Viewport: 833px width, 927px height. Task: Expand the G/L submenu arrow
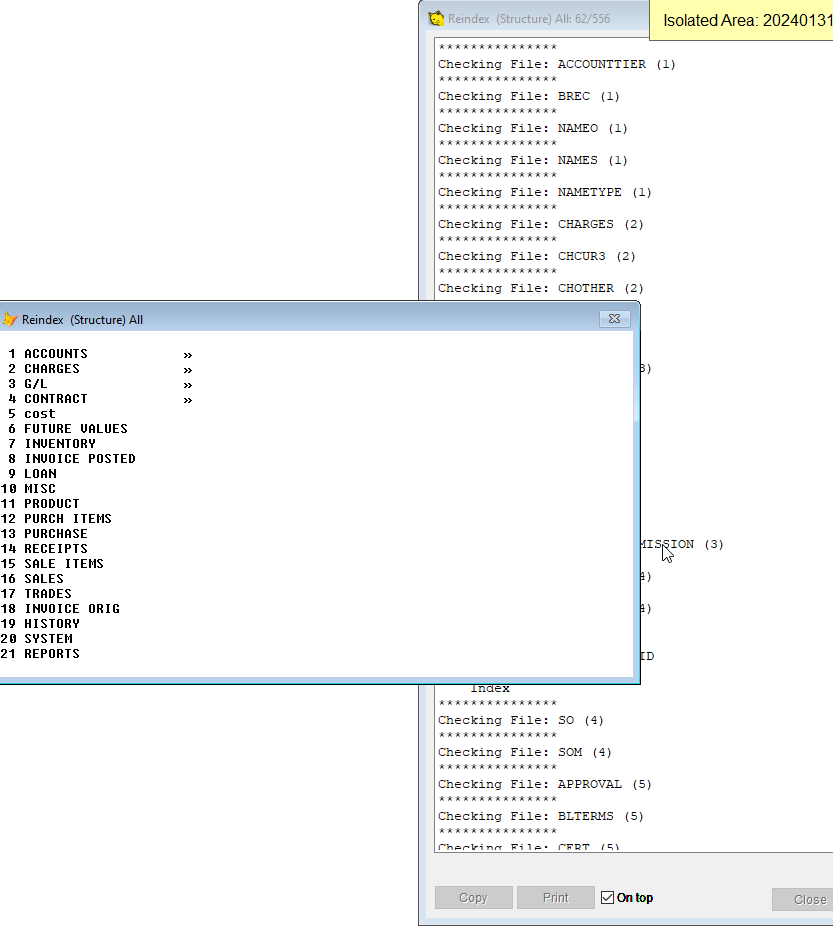click(x=187, y=385)
